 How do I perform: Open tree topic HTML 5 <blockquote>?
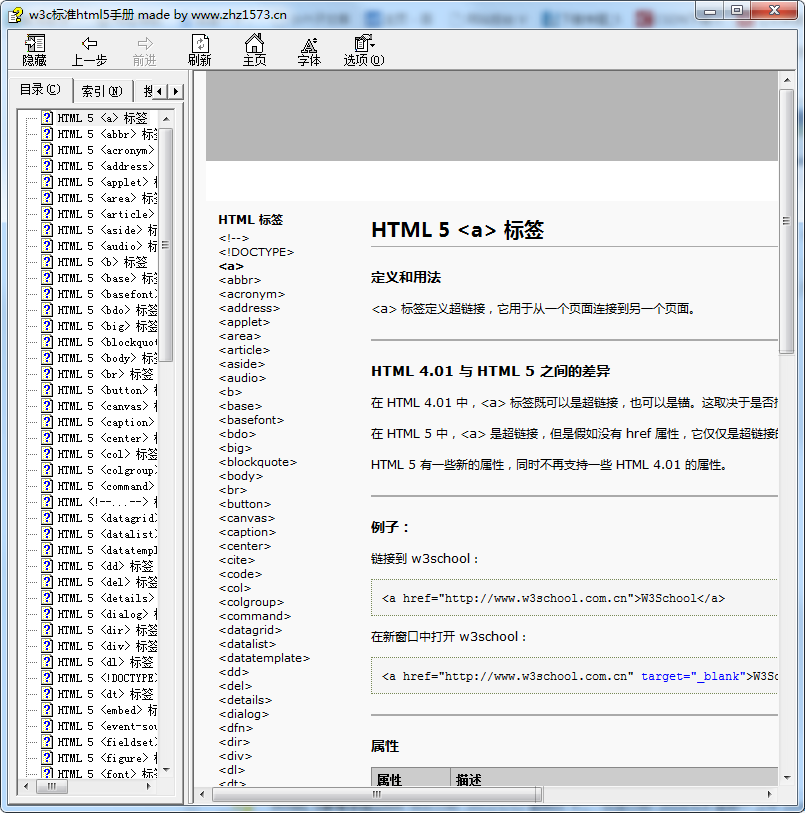[x=106, y=342]
